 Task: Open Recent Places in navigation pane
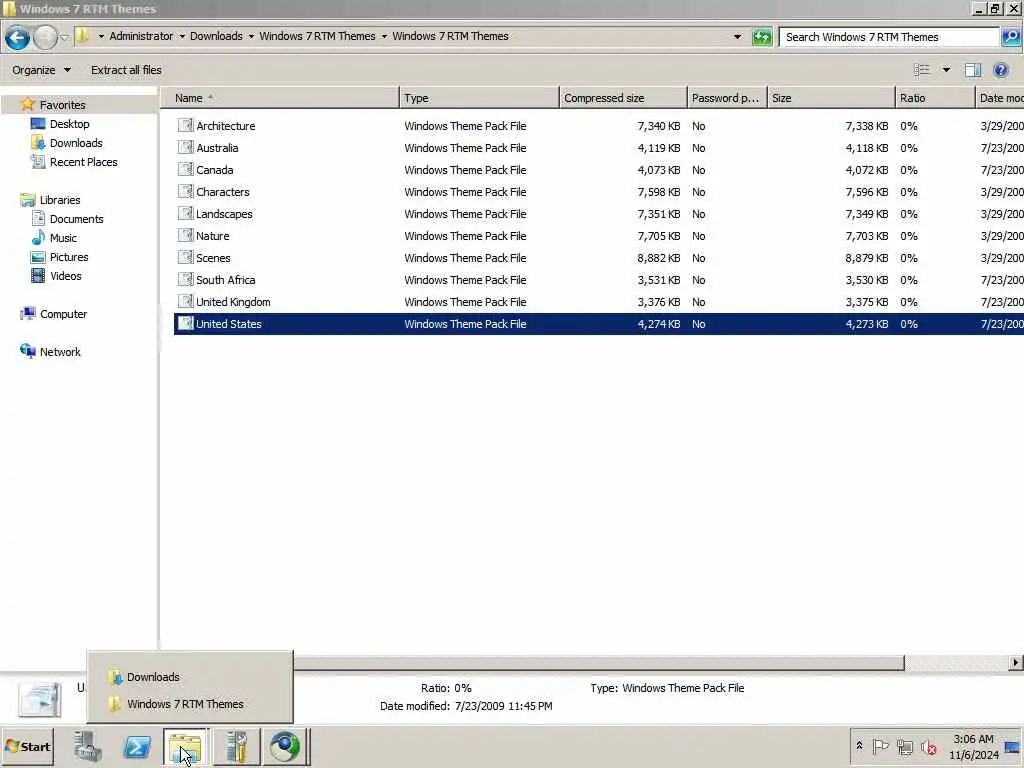84,162
